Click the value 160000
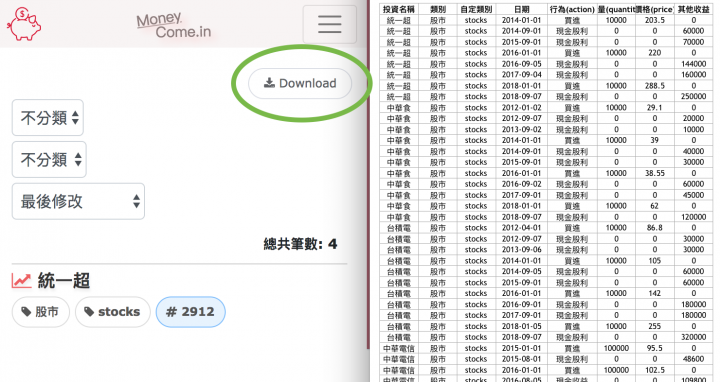720x382 pixels. click(693, 75)
